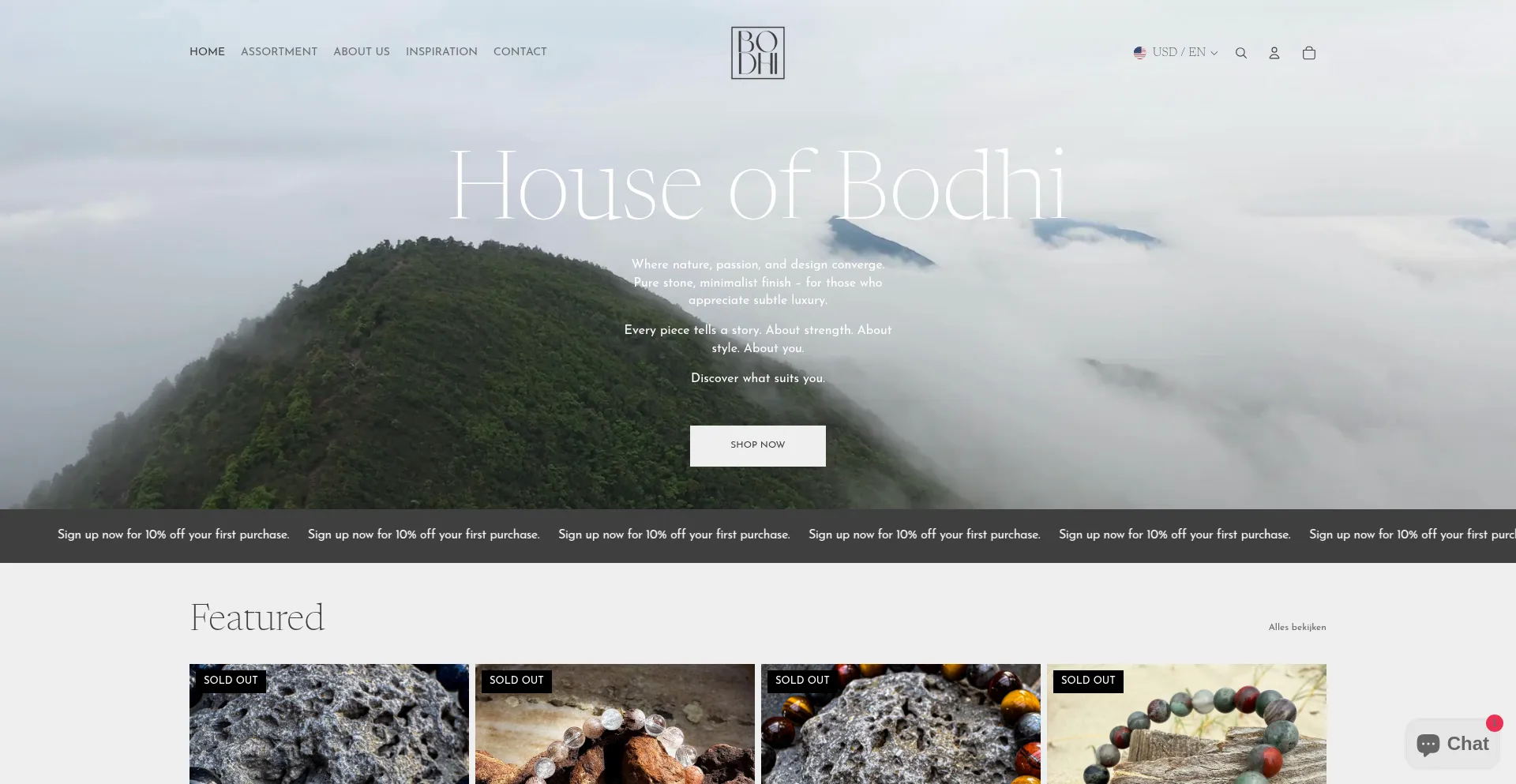Open the green and red bead bracelet thumbnail
1516x784 pixels.
tap(1187, 724)
